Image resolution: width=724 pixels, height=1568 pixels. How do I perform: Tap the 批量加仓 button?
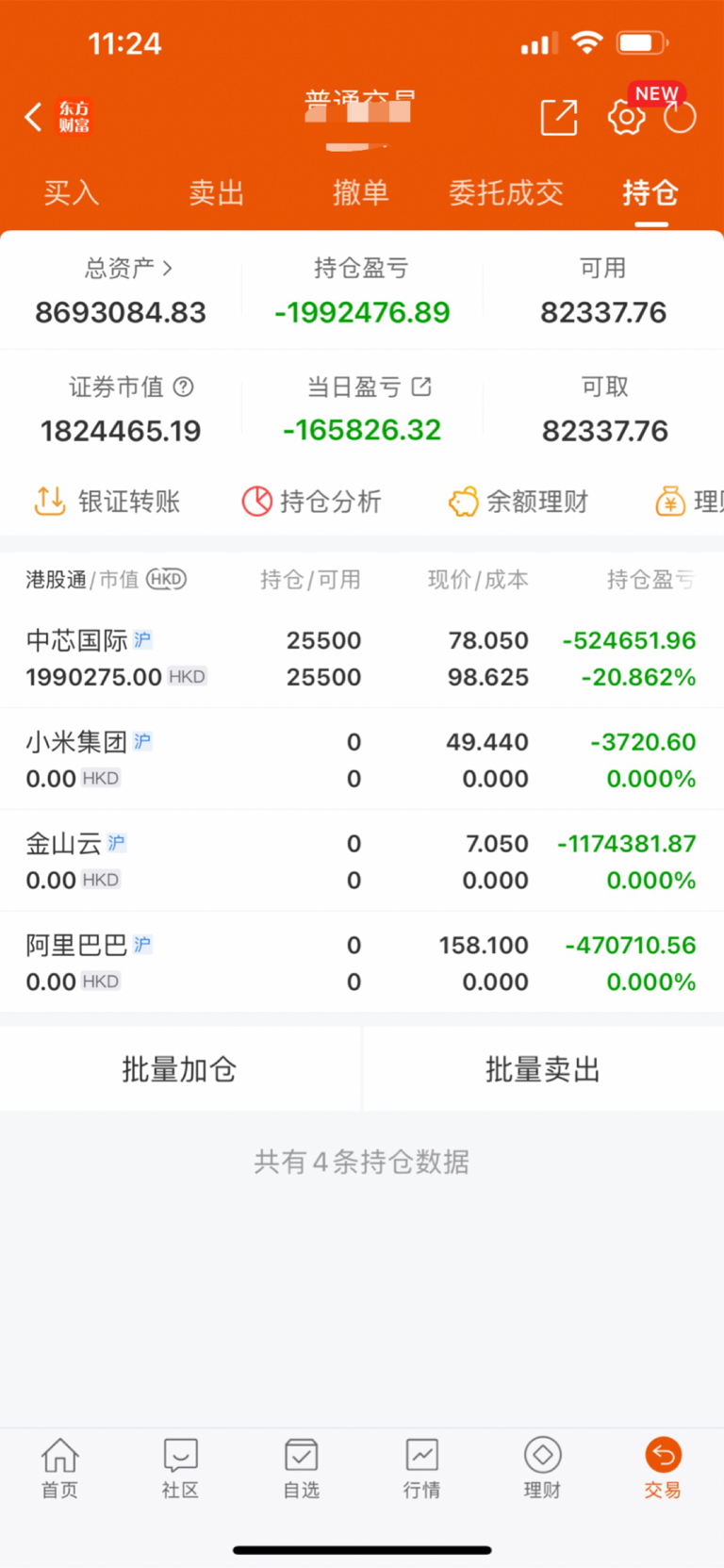(180, 1069)
